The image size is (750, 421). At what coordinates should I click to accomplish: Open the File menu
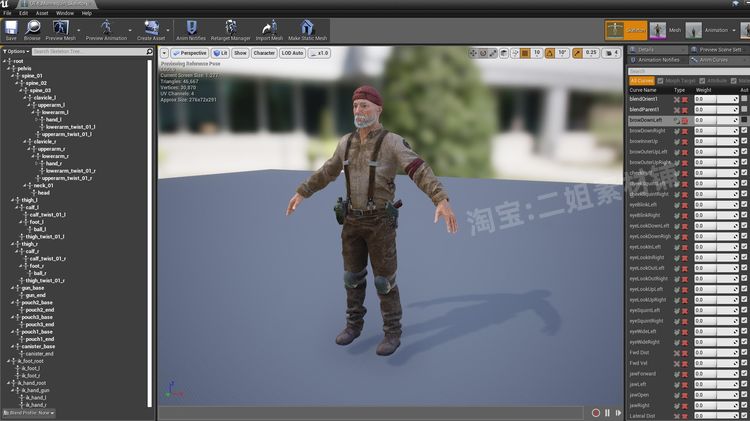click(7, 13)
